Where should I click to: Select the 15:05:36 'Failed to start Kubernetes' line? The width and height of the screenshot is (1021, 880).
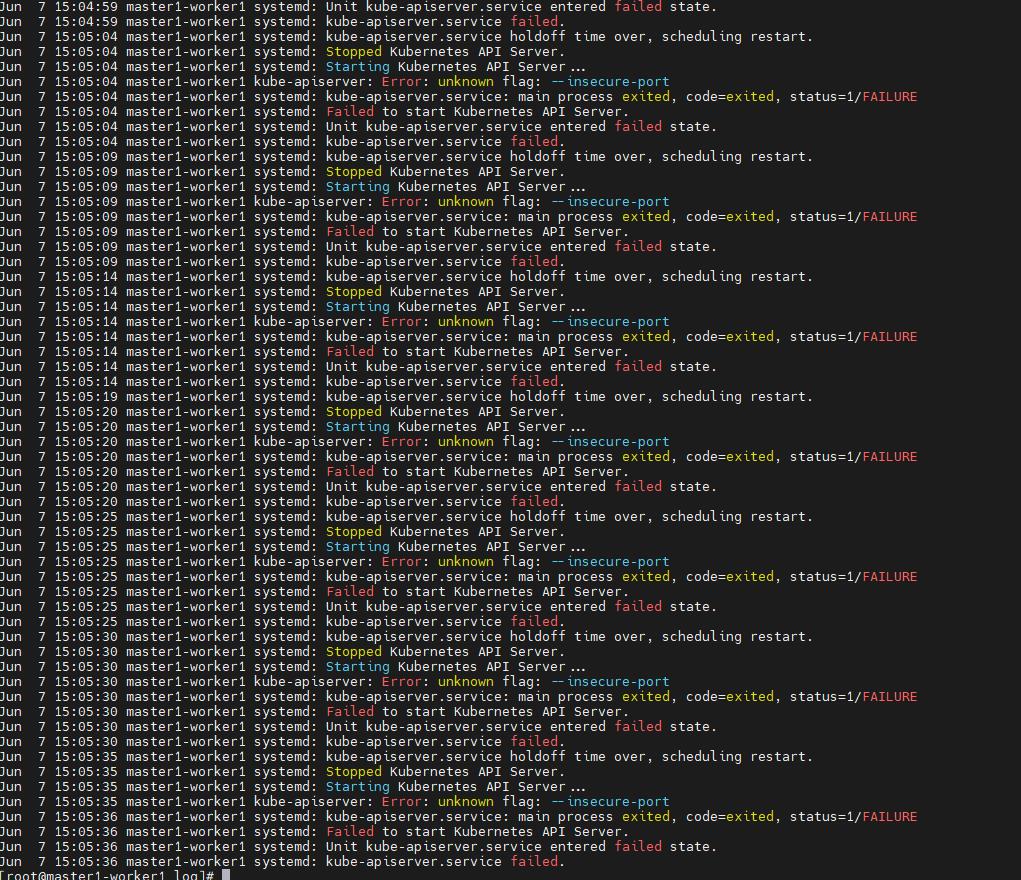[x=315, y=830]
